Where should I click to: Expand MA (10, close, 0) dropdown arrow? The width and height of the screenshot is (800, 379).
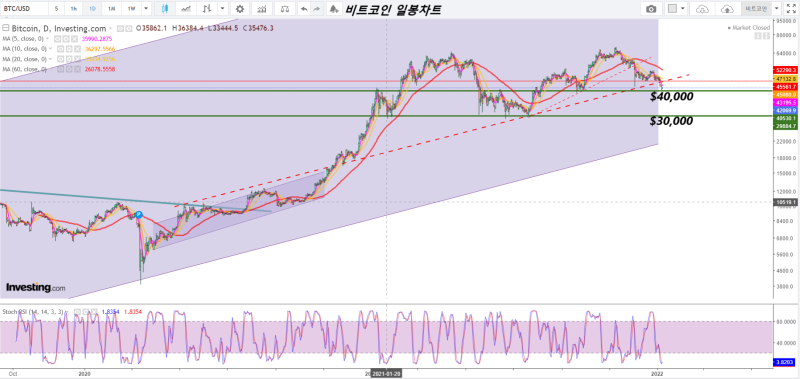coord(51,49)
